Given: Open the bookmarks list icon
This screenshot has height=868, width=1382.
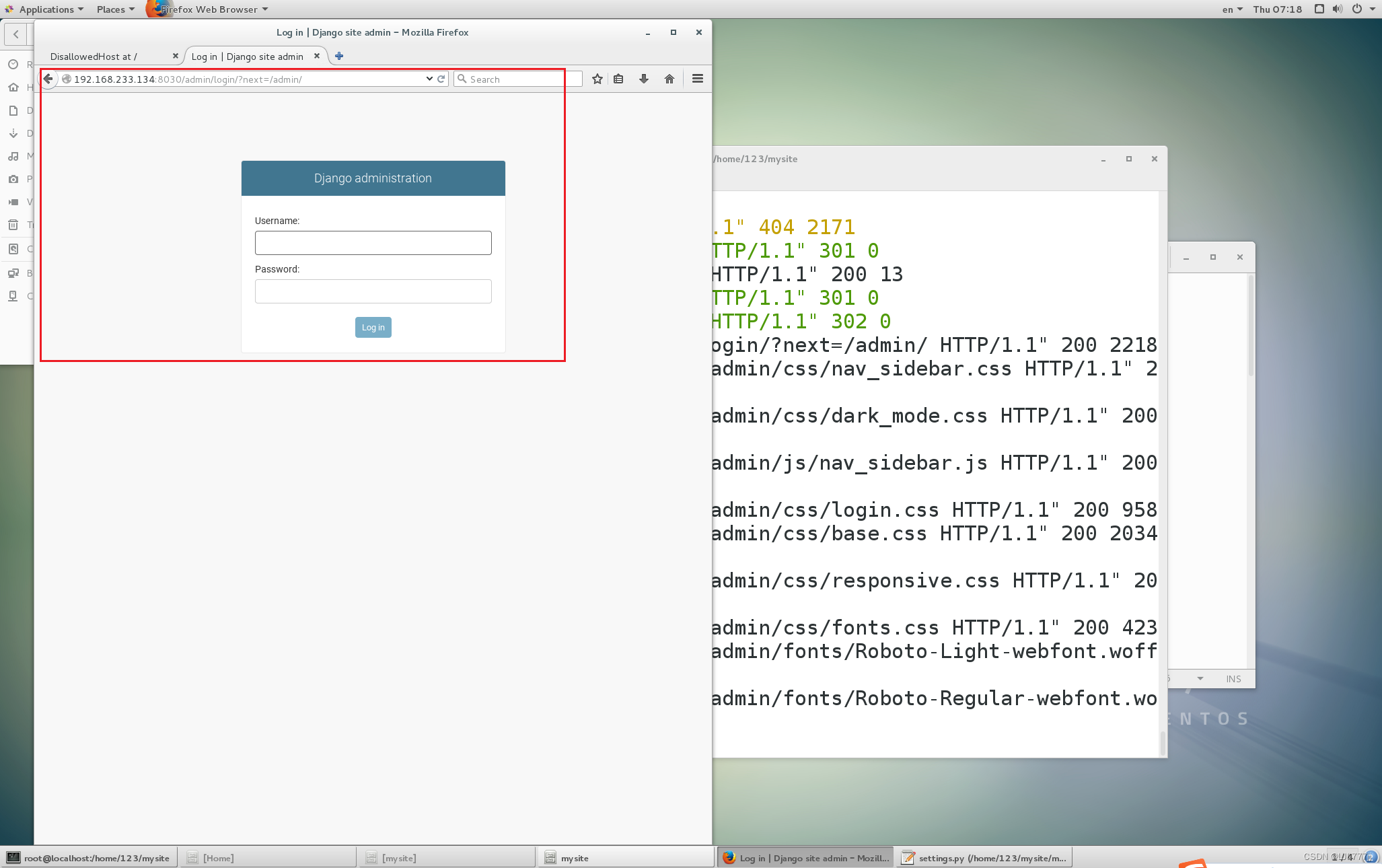Looking at the screenshot, I should click(x=618, y=79).
